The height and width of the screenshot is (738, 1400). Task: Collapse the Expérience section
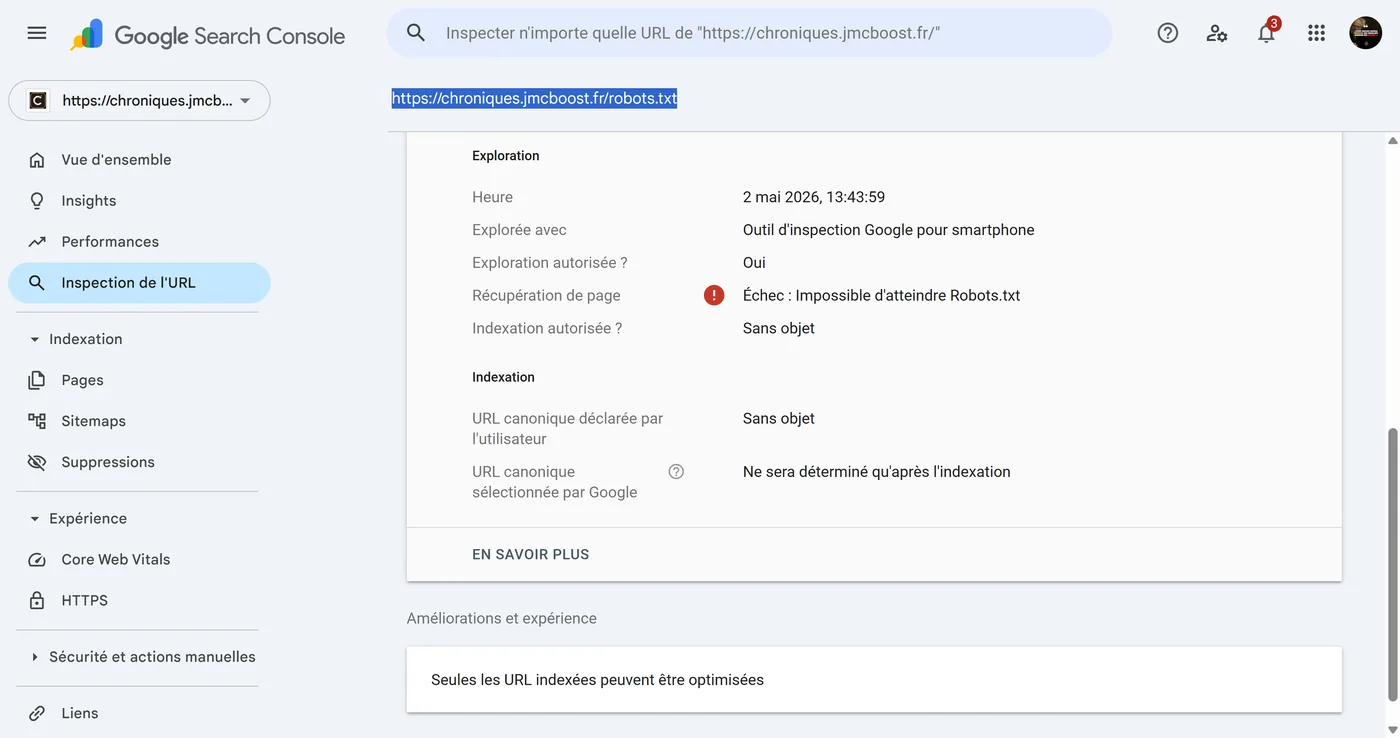(78, 519)
